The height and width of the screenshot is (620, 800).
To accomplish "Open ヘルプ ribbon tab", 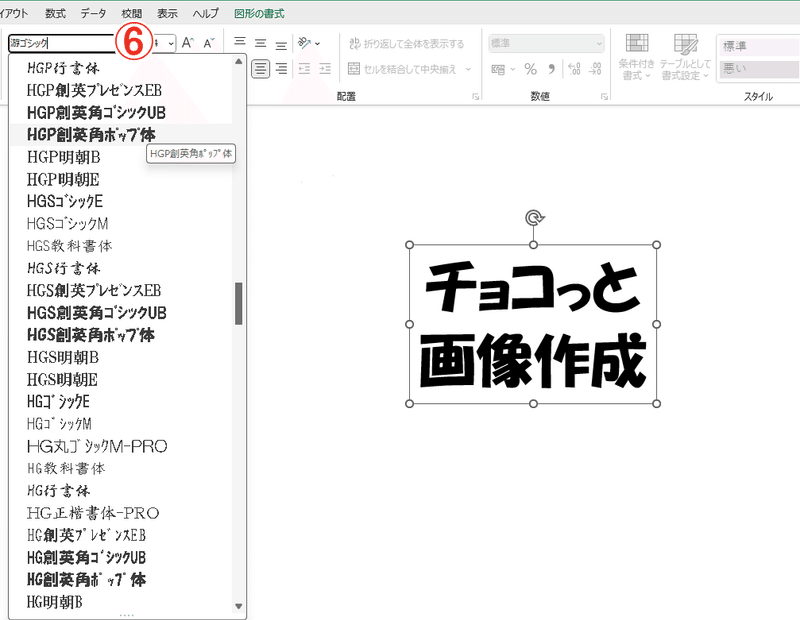I will coord(206,14).
